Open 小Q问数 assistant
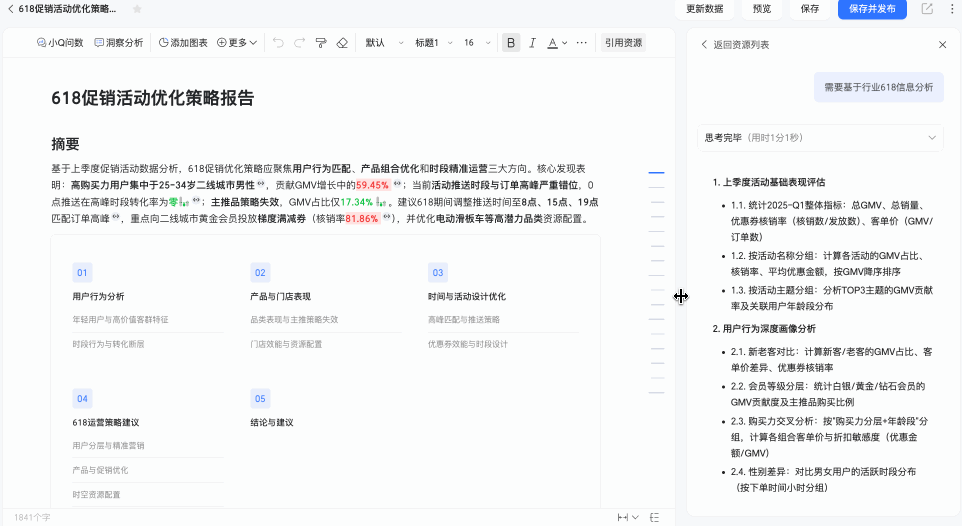The height and width of the screenshot is (526, 962). tap(60, 43)
